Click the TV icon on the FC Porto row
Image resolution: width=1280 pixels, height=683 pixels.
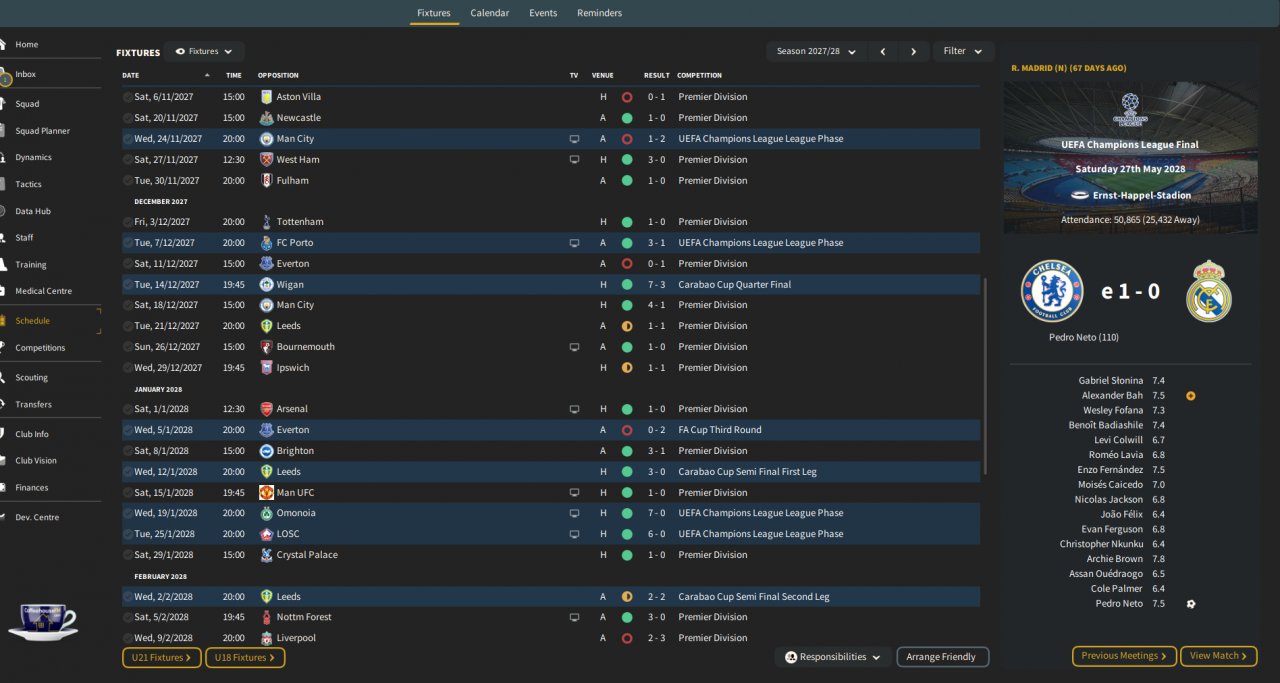click(x=574, y=243)
